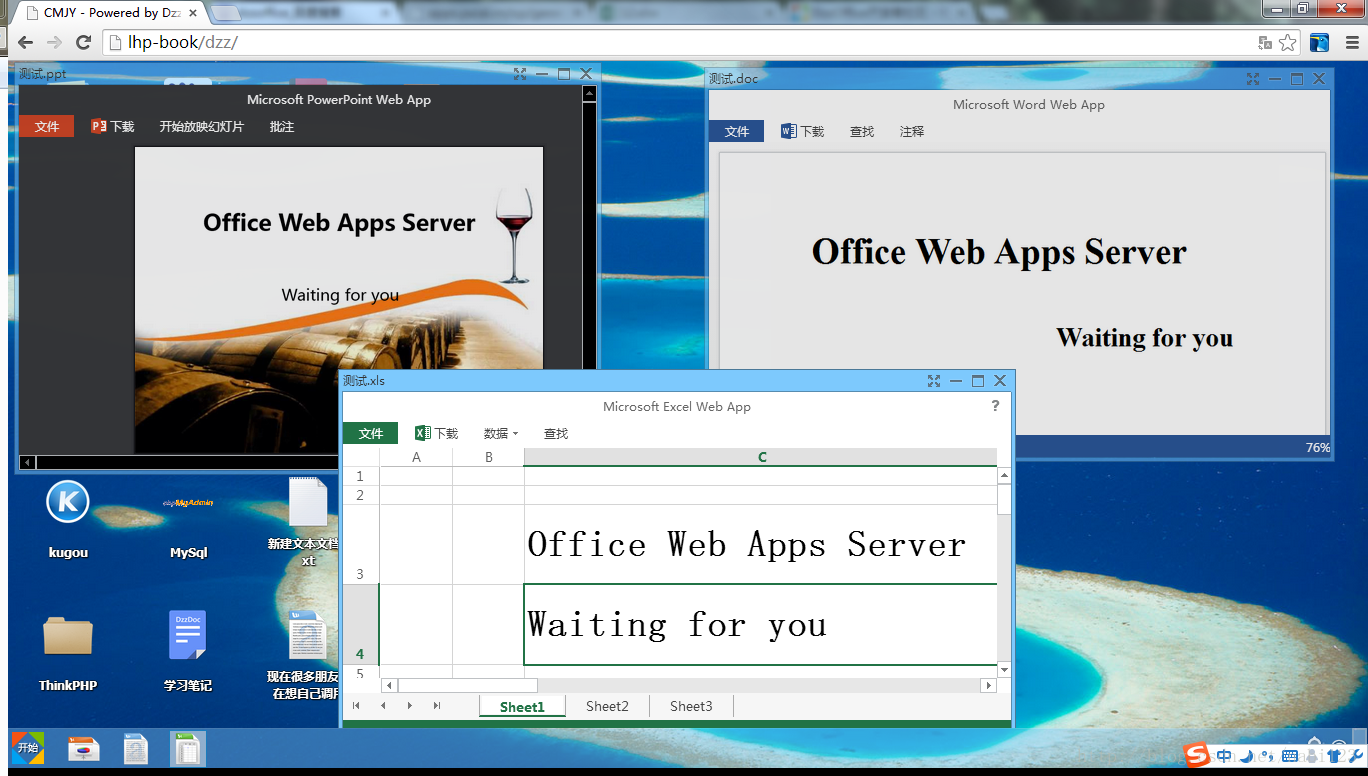Go to first sheet navigation arrow
The image size is (1368, 776).
355,706
